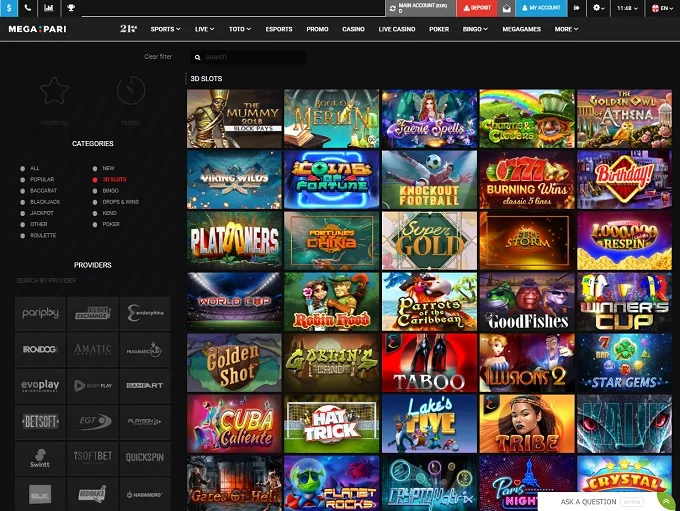Open the Promo menu item
Viewport: 680px width, 511px height.
tap(317, 29)
